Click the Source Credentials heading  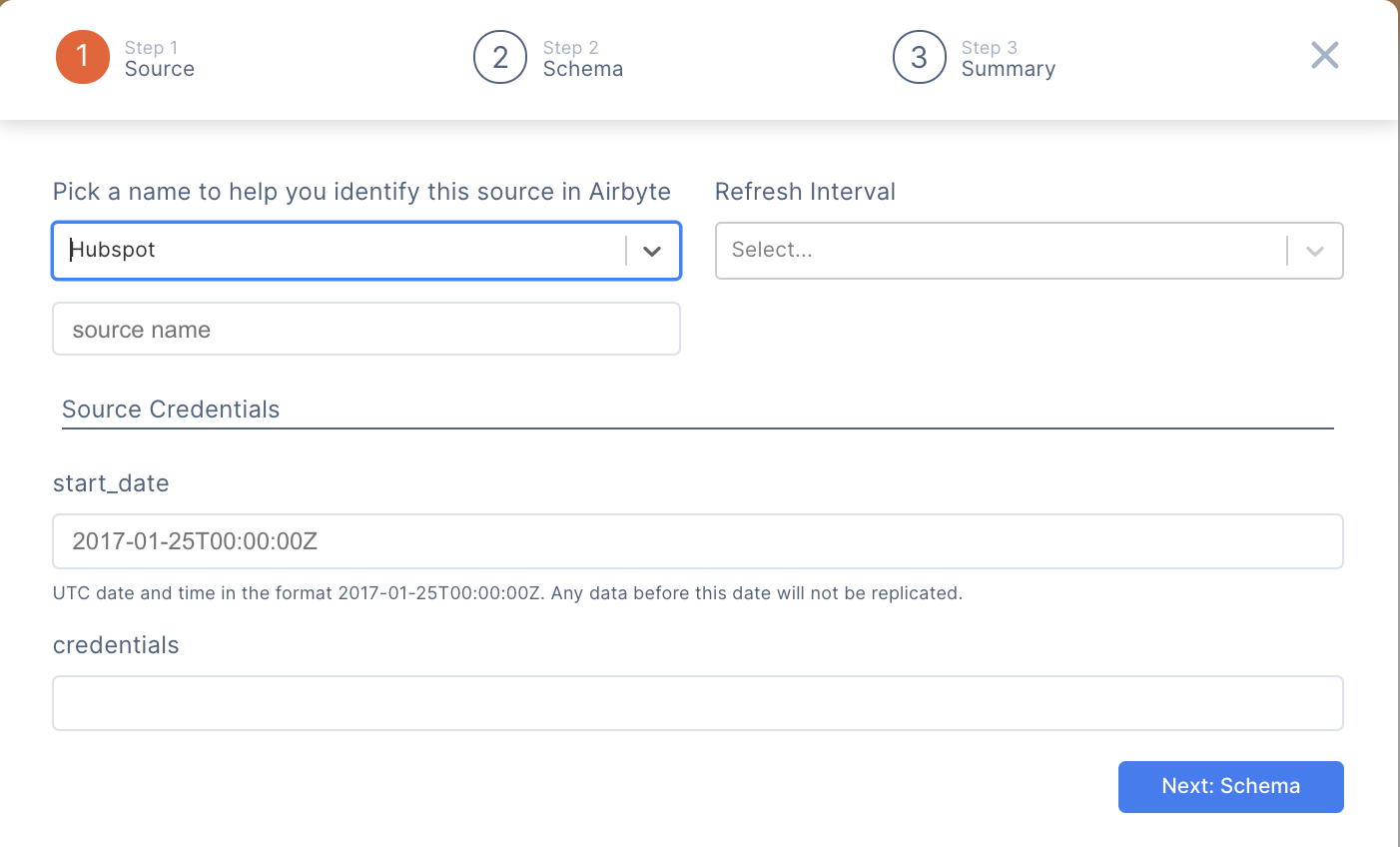171,410
